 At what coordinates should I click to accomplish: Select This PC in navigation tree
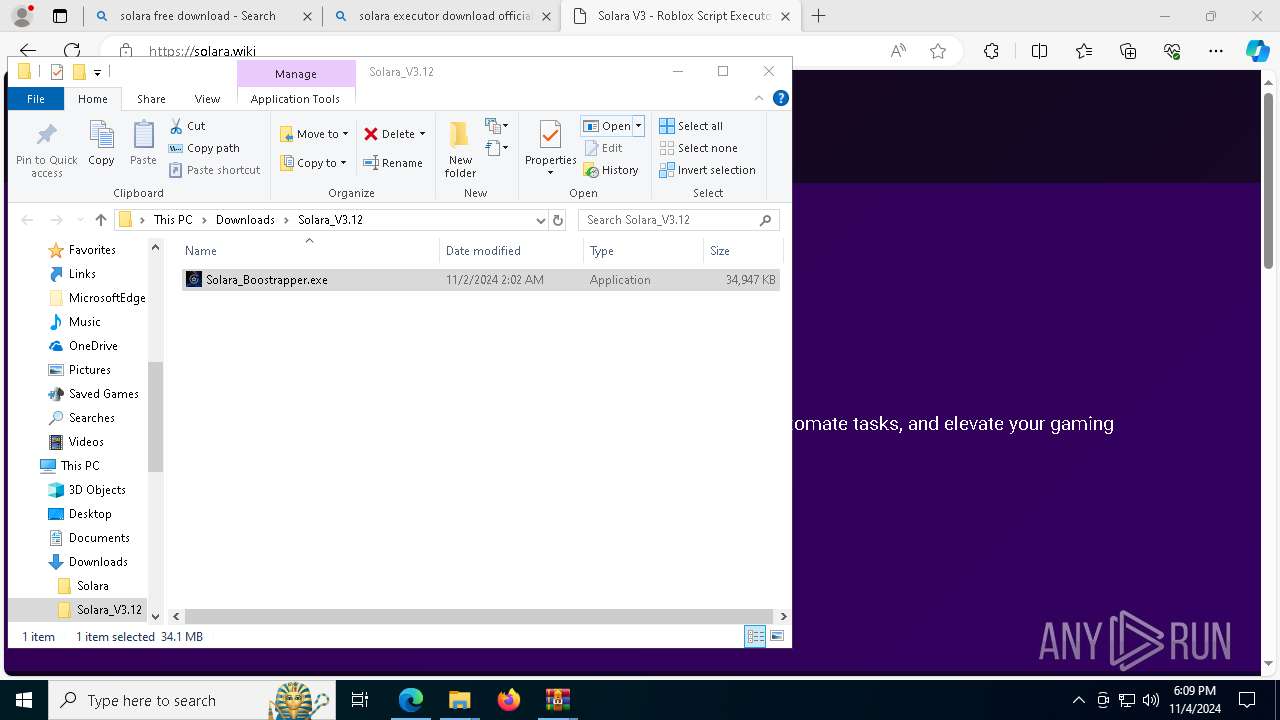click(x=80, y=466)
